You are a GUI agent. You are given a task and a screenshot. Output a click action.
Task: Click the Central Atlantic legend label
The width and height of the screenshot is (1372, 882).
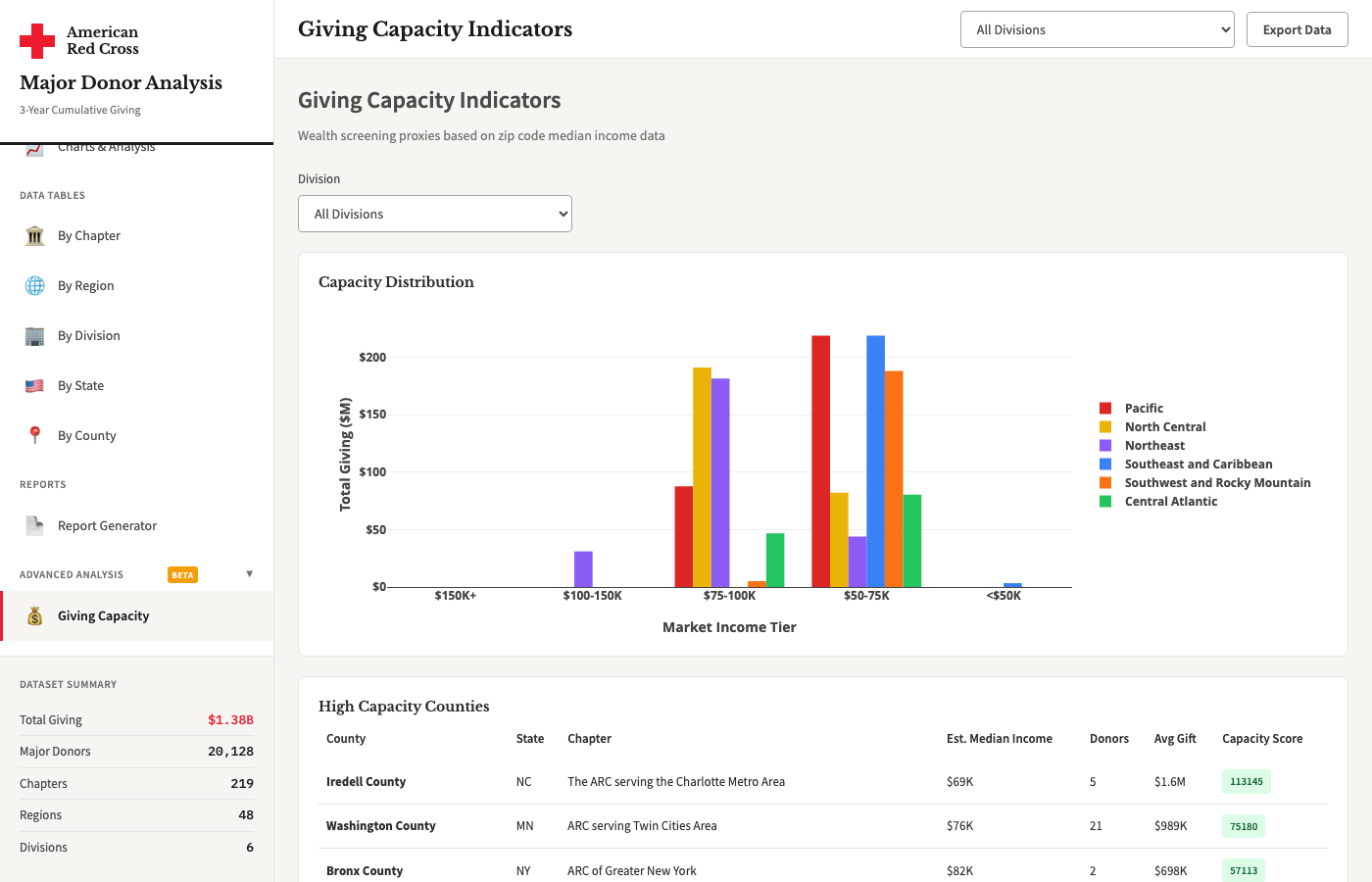(x=1171, y=502)
